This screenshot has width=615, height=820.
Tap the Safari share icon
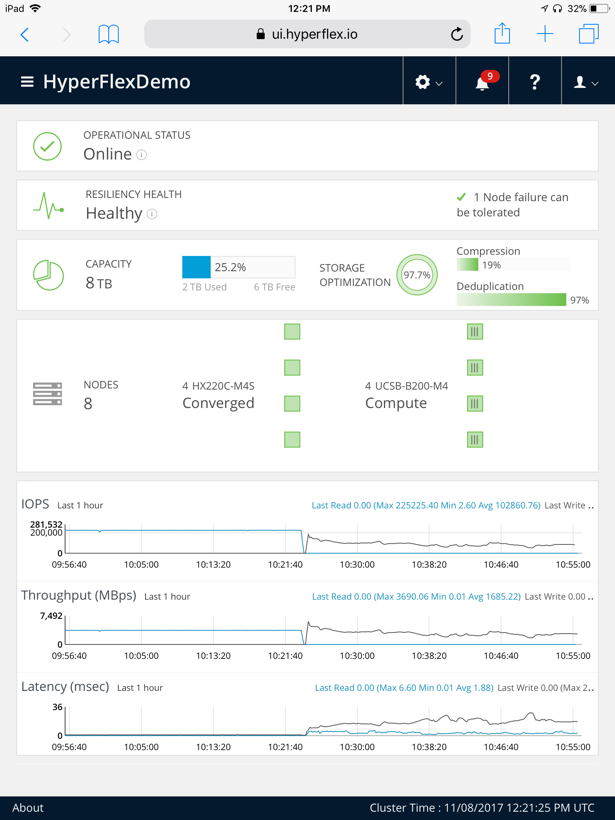[x=502, y=33]
